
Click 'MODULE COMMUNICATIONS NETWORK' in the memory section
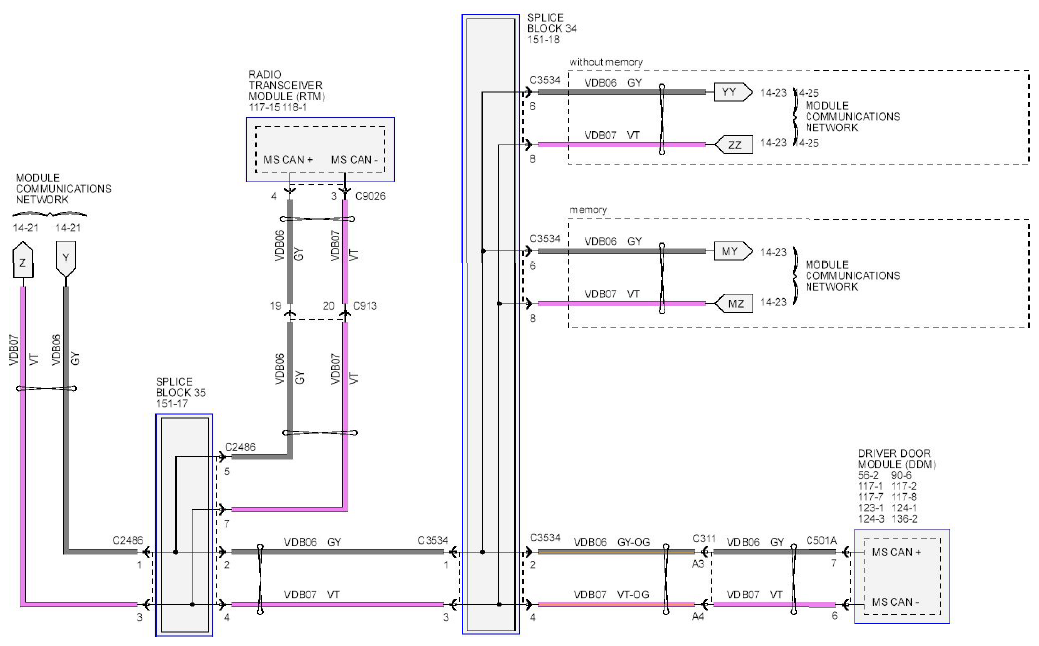pos(853,276)
